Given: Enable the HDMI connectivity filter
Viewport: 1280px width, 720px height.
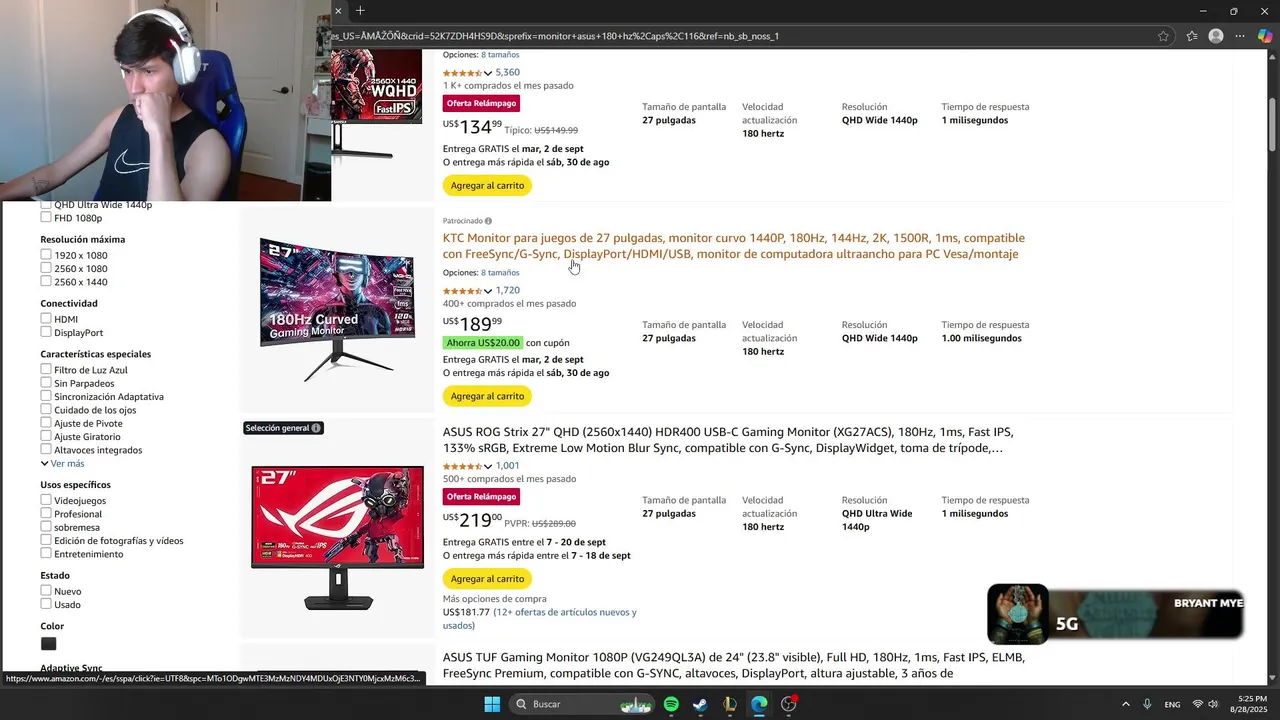Looking at the screenshot, I should click(x=46, y=319).
